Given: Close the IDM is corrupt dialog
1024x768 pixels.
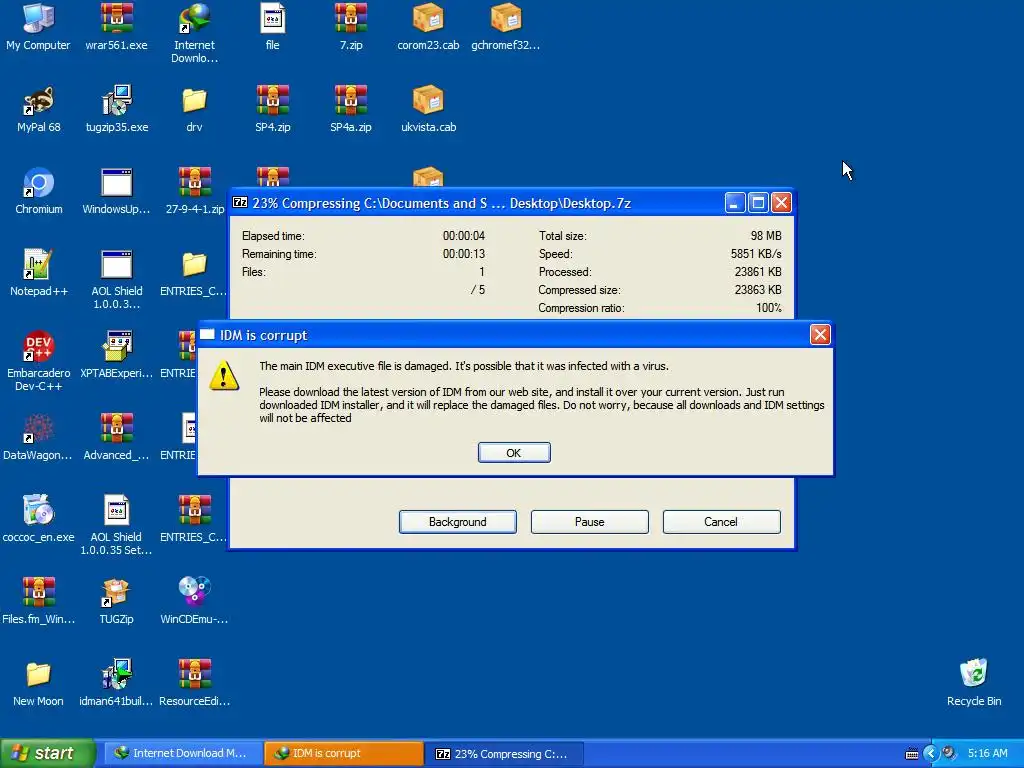Looking at the screenshot, I should pos(820,334).
